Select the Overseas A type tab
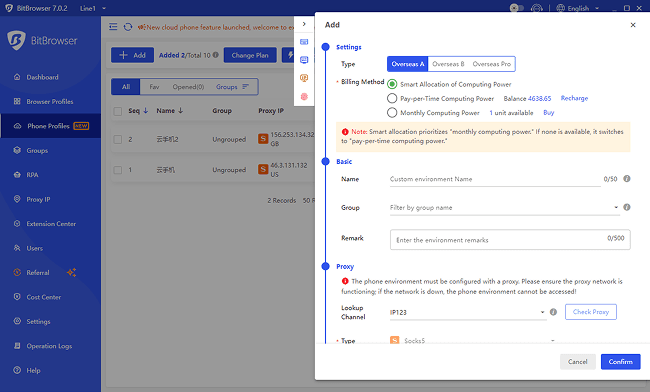This screenshot has height=392, width=650. tap(407, 64)
